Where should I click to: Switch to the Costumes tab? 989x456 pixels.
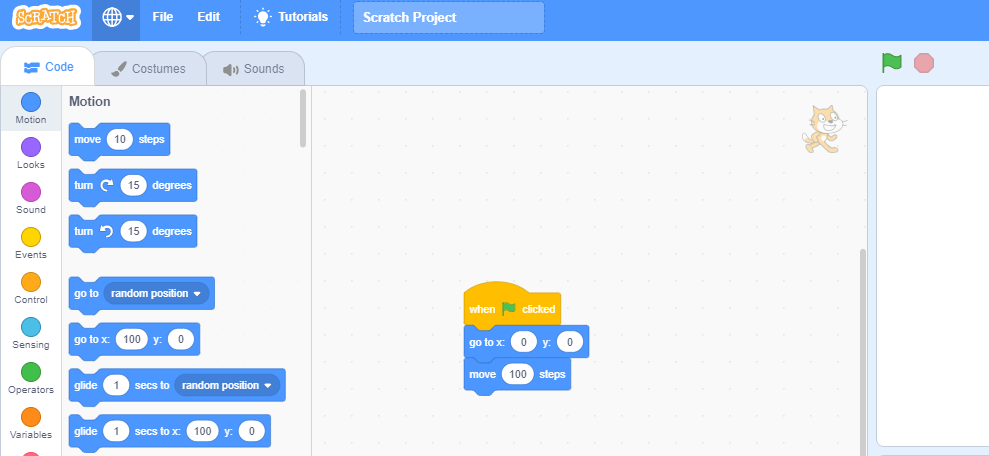[149, 69]
